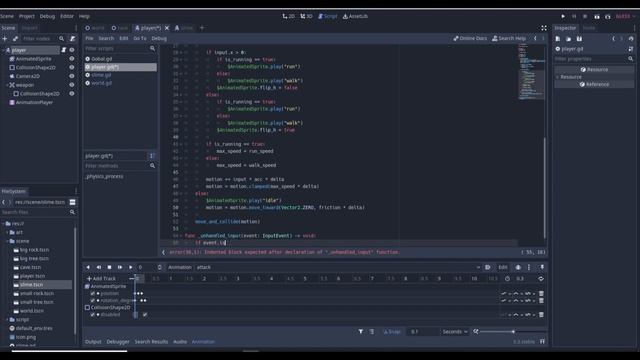
Task: Expand the bottom panel with the corner icon
Action: coord(542,342)
